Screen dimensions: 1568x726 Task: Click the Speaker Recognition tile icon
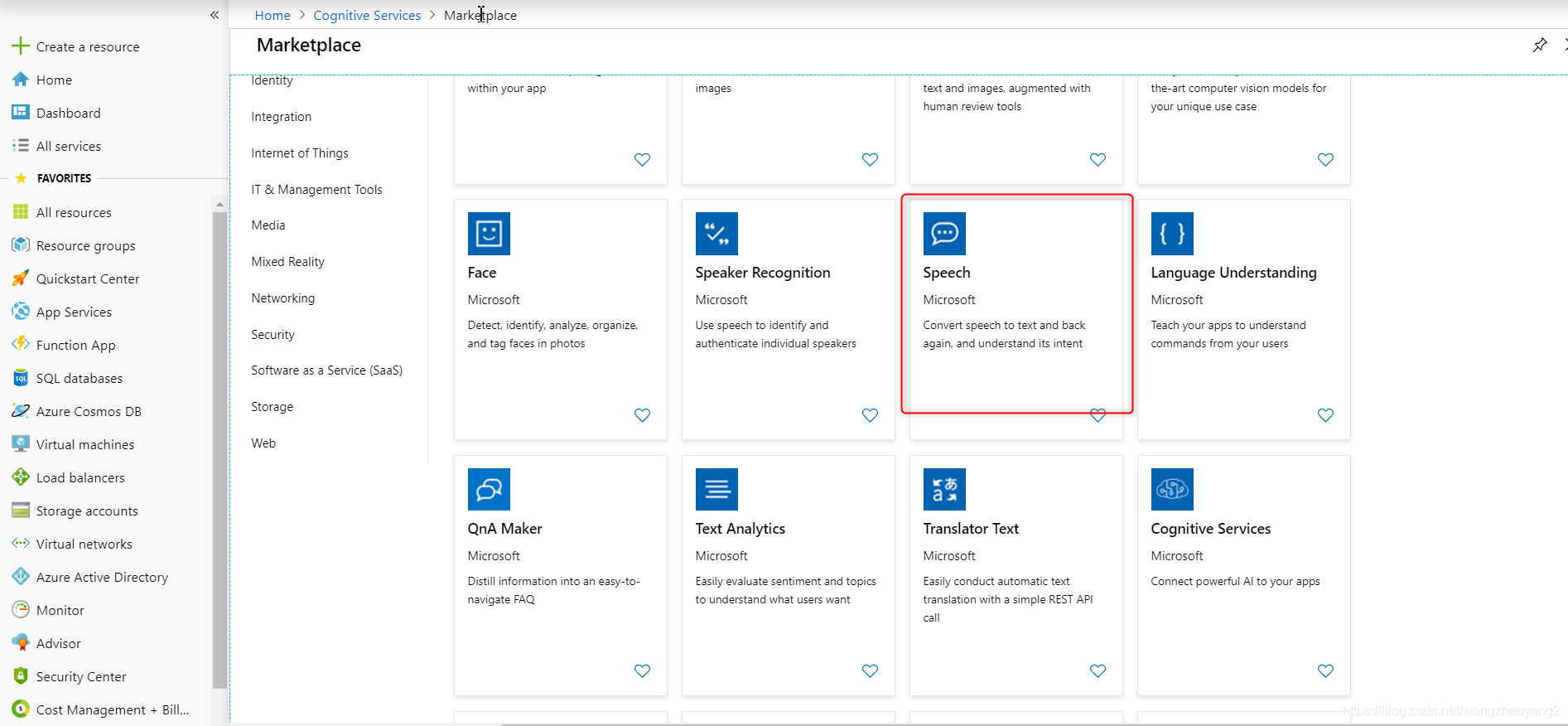tap(716, 234)
